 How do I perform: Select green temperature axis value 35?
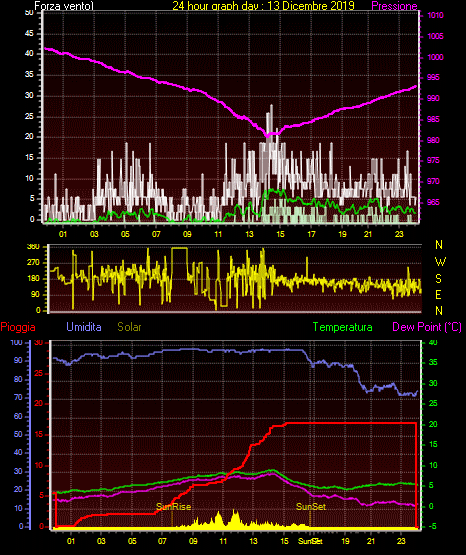point(433,362)
